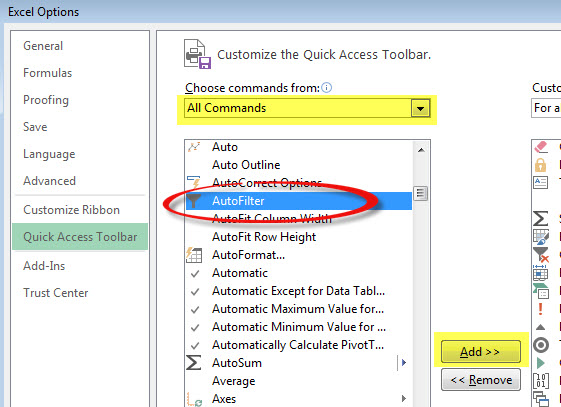Image resolution: width=561 pixels, height=407 pixels.
Task: Switch to the Advanced options tab
Action: point(49,181)
